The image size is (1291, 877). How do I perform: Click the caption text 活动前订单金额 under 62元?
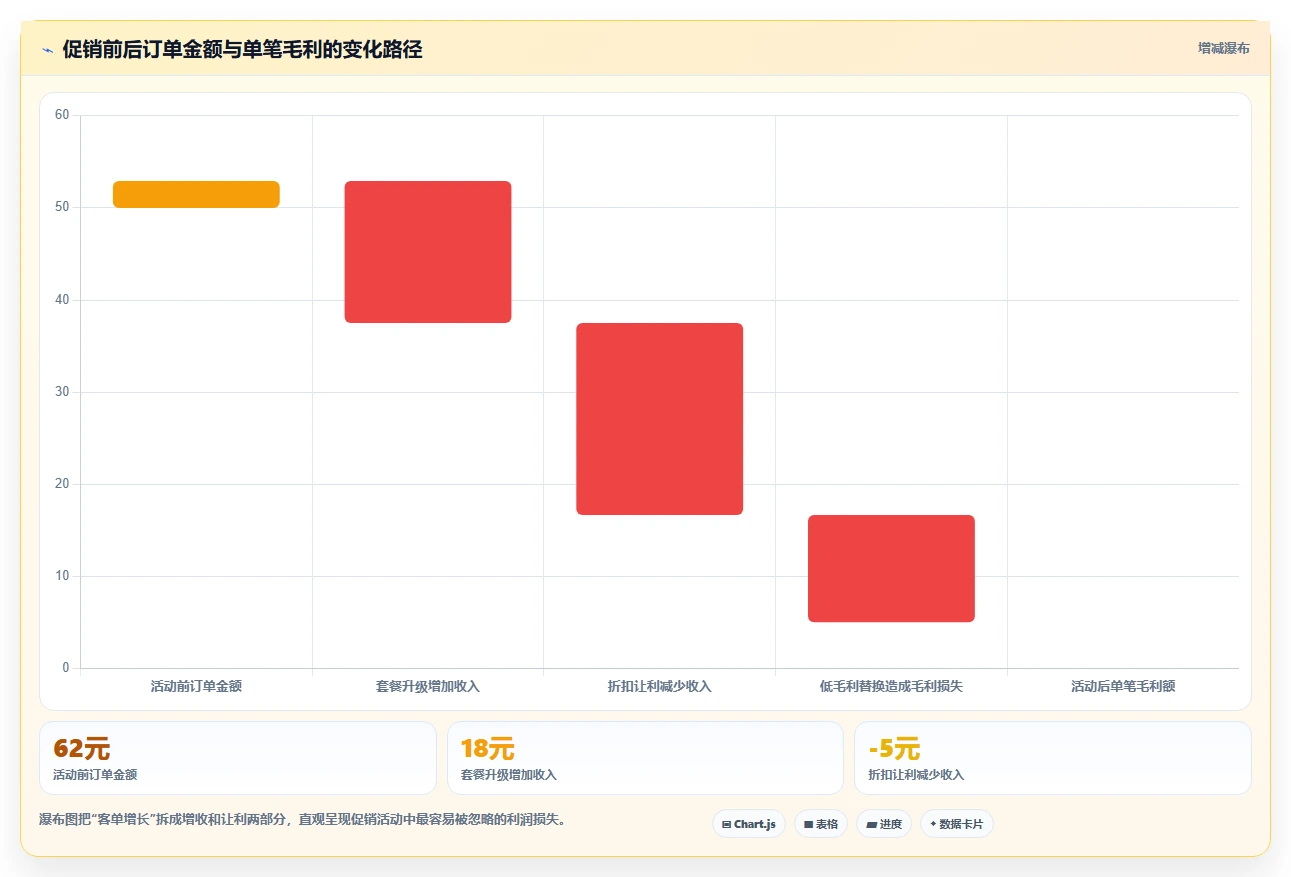[x=95, y=775]
